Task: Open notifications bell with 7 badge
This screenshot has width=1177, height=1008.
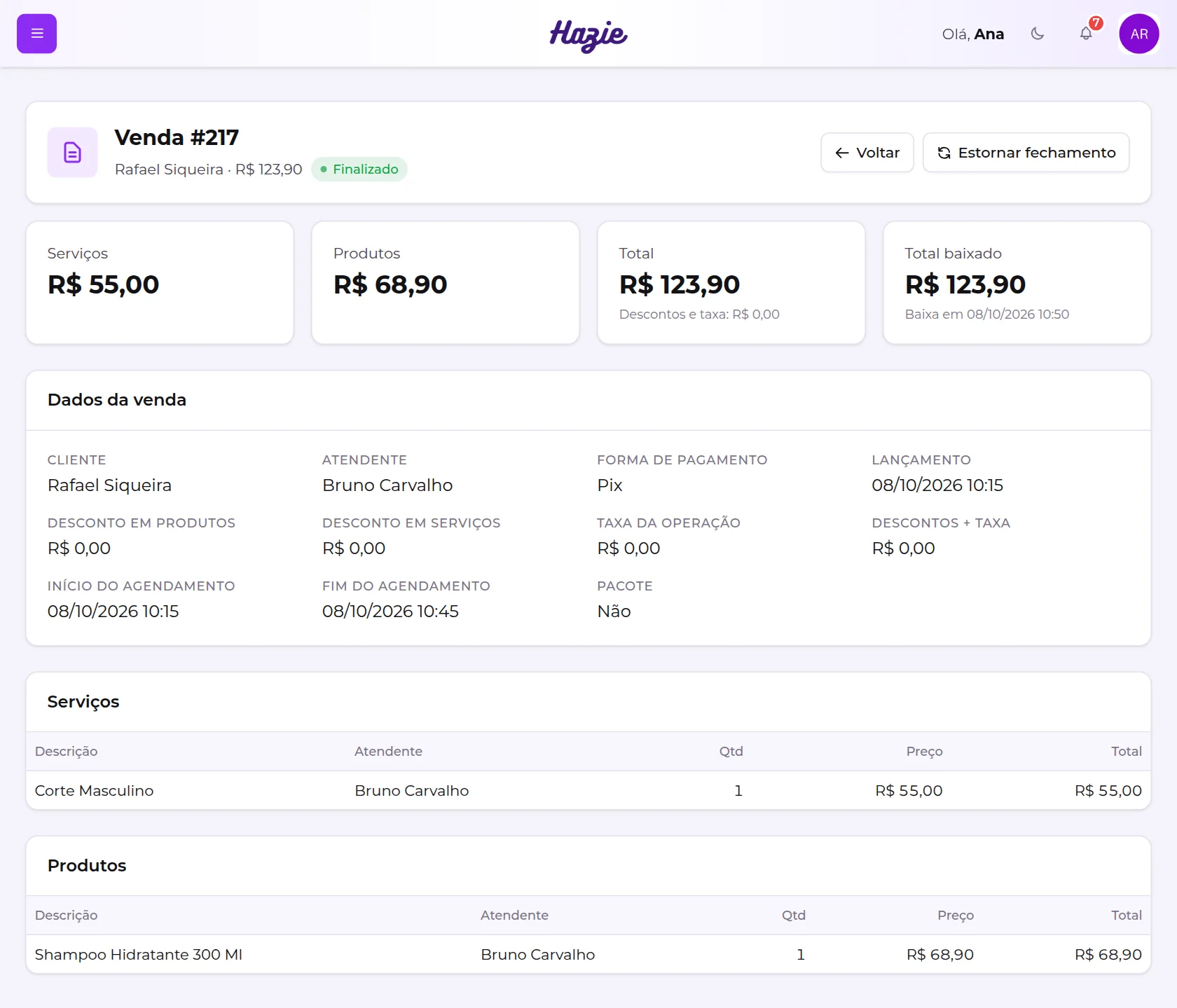Action: (1086, 34)
